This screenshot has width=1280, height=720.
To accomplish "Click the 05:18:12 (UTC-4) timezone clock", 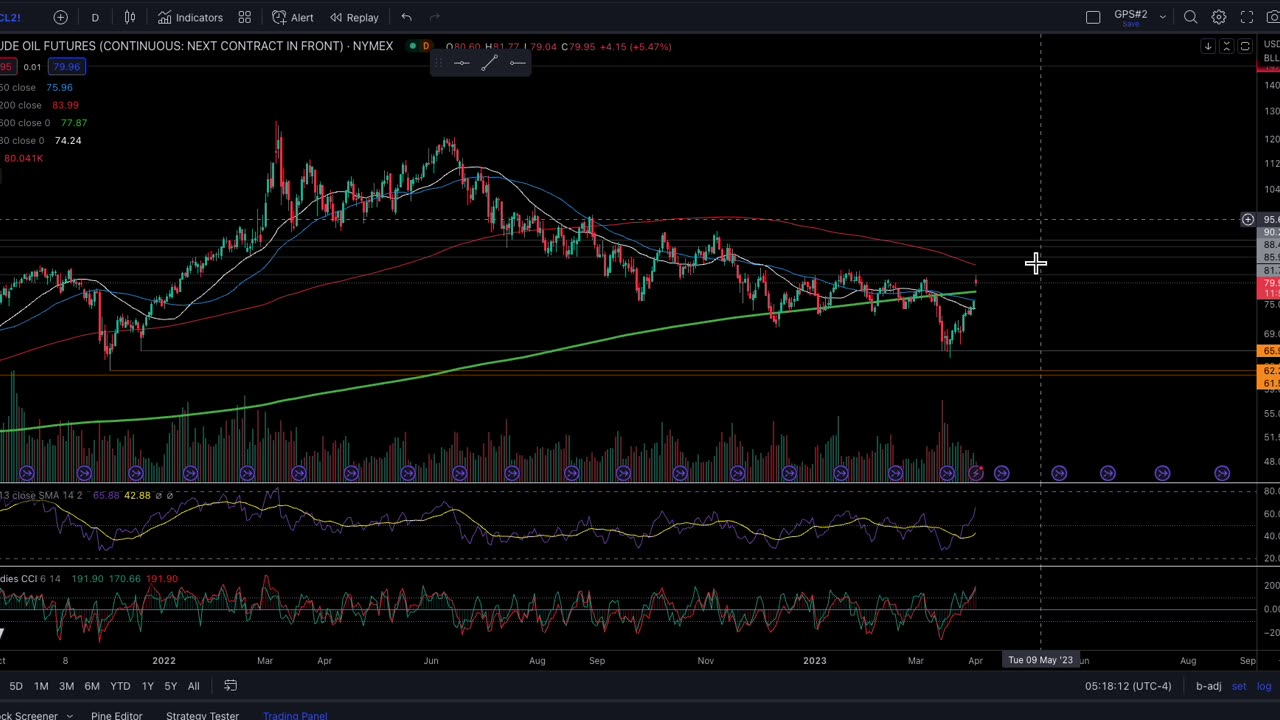I will 1128,686.
